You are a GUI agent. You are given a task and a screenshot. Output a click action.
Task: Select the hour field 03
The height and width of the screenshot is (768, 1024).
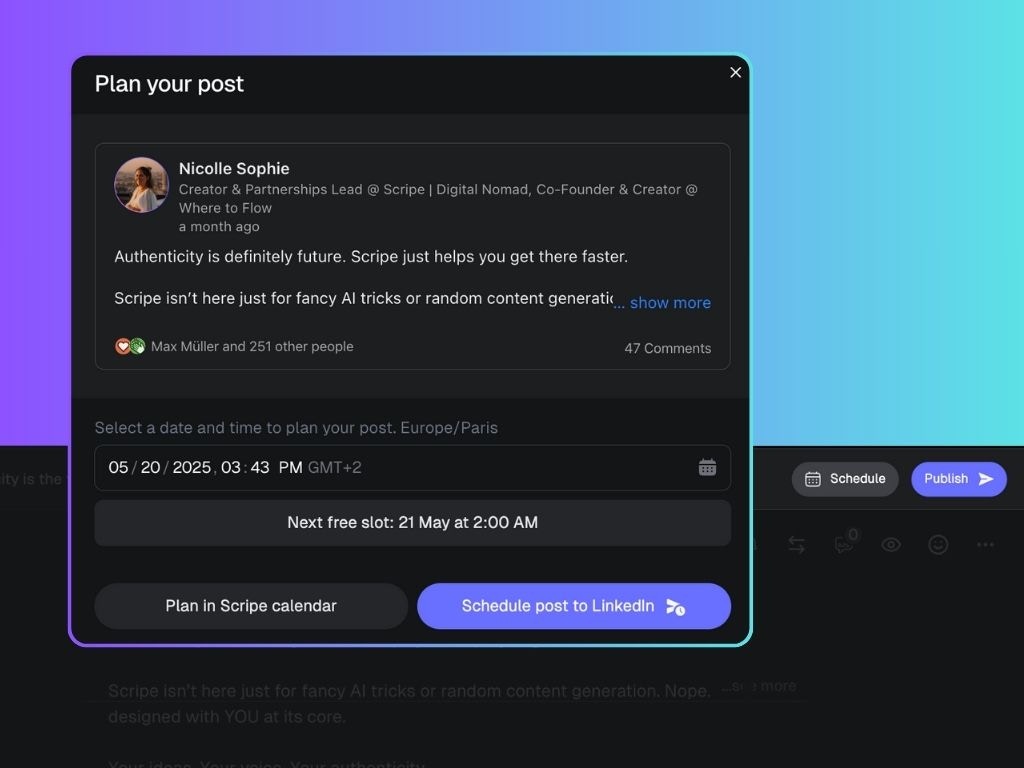click(x=231, y=468)
